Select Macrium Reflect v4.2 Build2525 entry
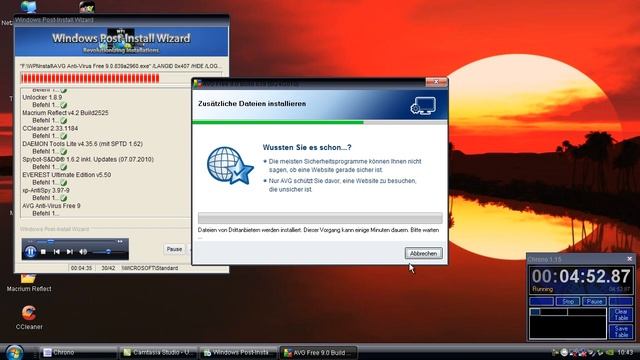 click(x=65, y=113)
